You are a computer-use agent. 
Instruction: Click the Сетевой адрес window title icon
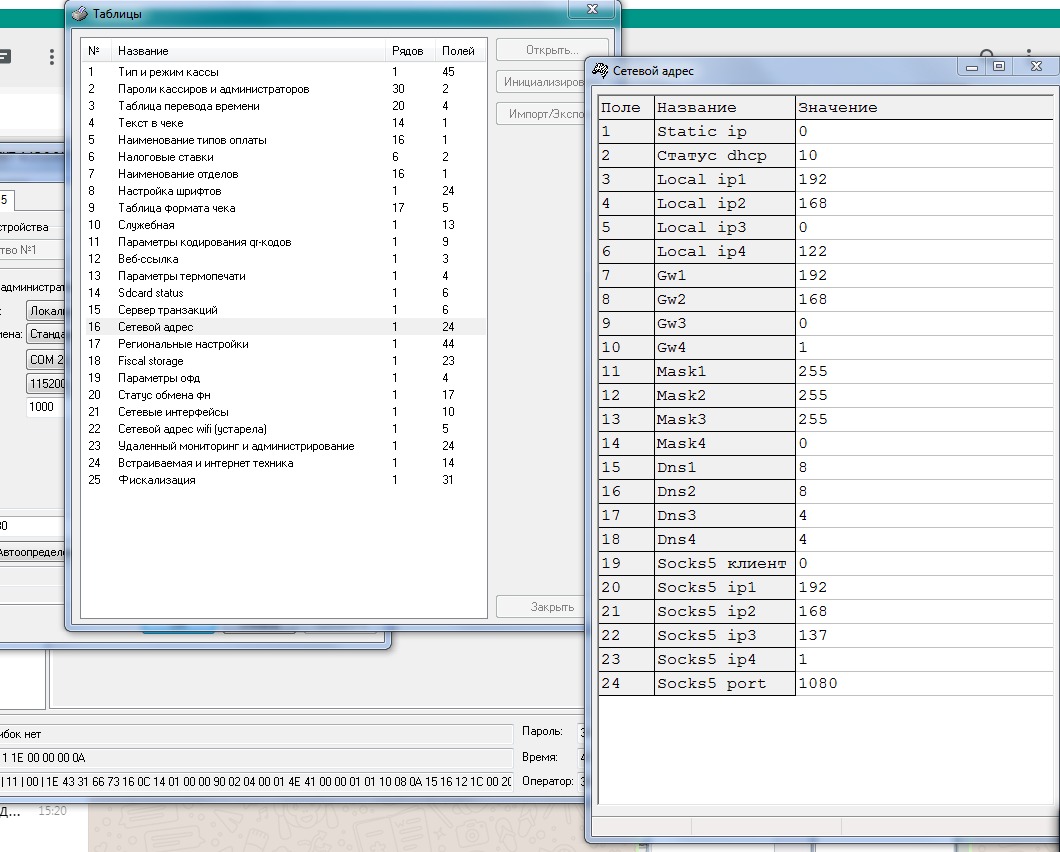point(600,70)
